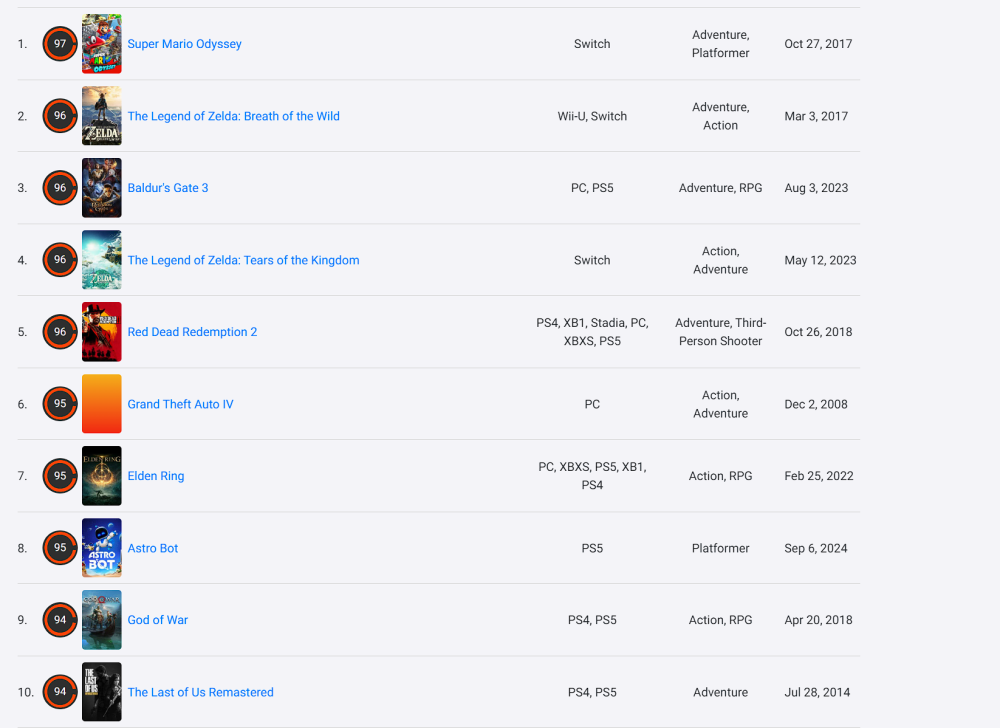Click the orange Grand Theft Auto IV placeholder thumbnail
Viewport: 1000px width, 728px height.
pyautogui.click(x=101, y=404)
